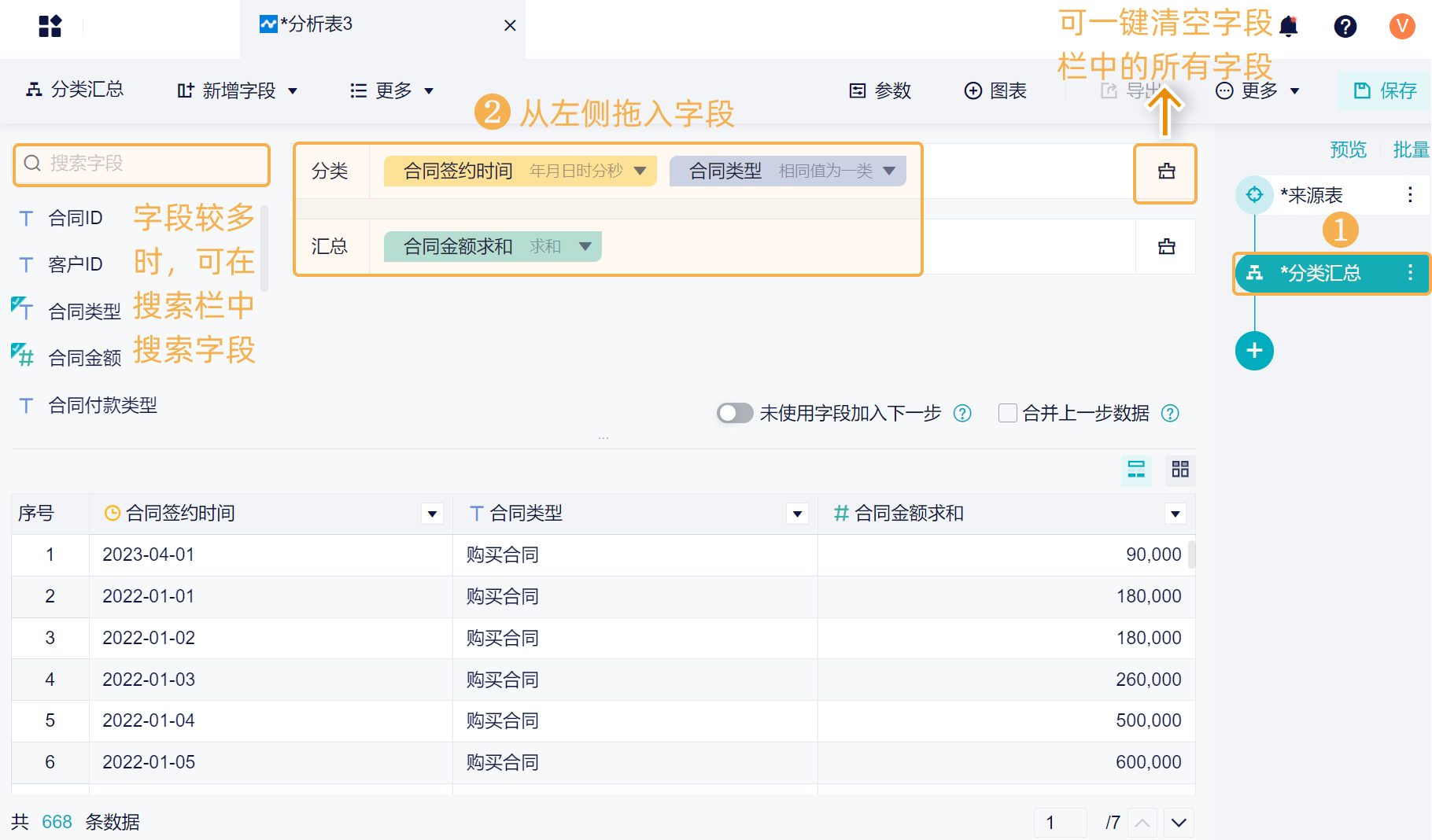Clear all fields in the 汇总 row
The image size is (1432, 840).
[1166, 247]
